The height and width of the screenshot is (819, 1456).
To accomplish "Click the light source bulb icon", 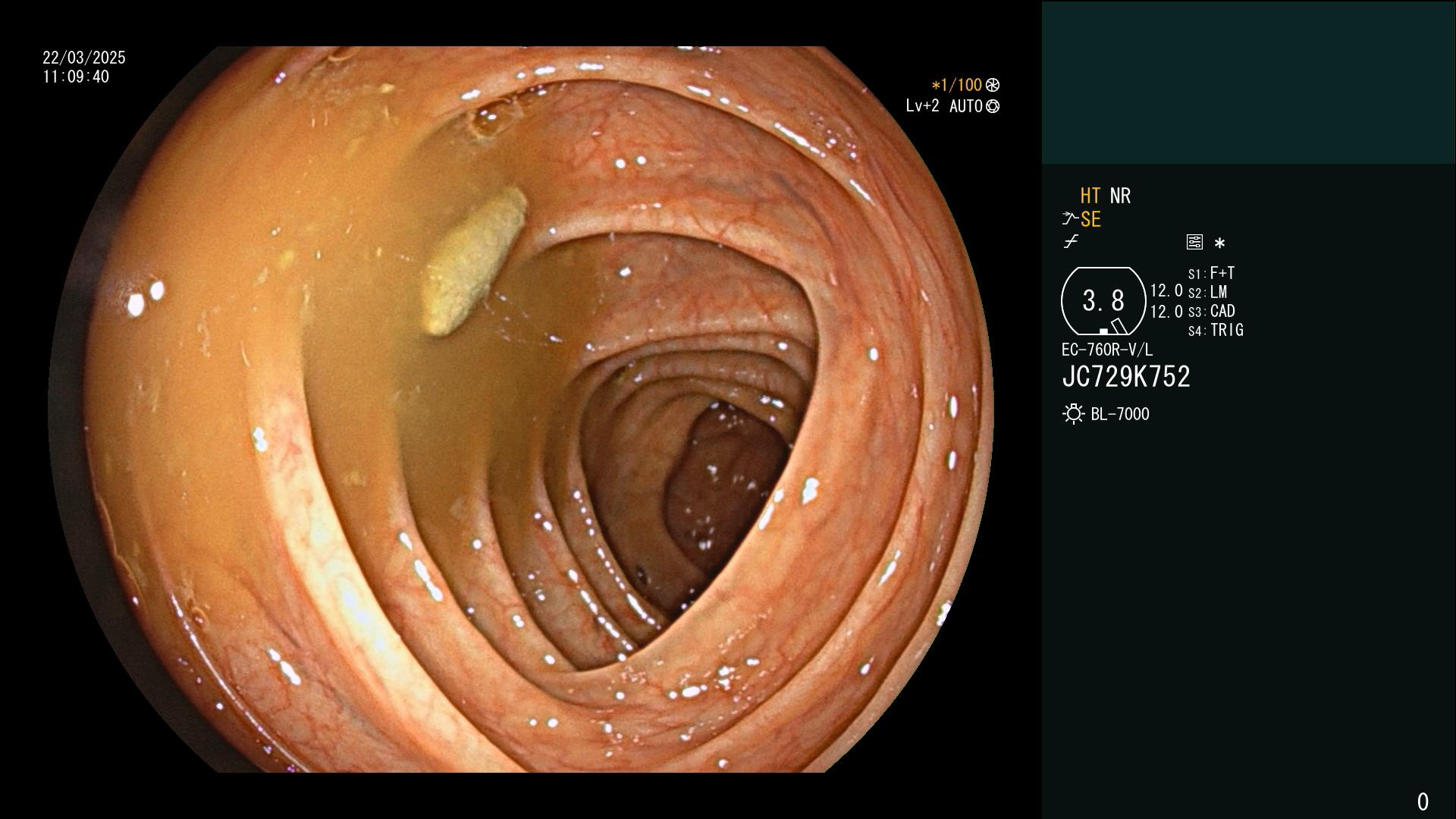I will (1073, 414).
